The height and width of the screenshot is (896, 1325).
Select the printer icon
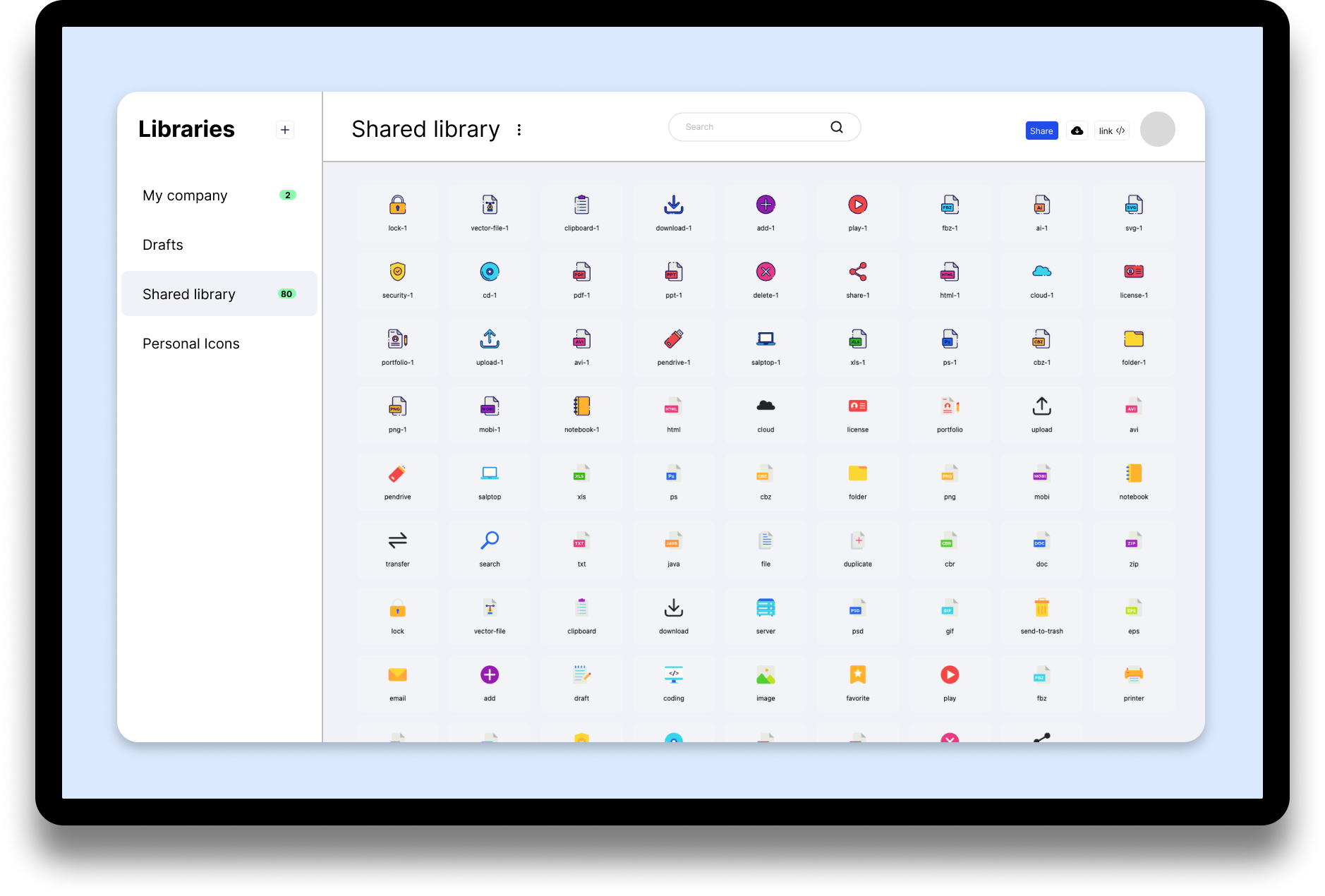point(1133,675)
